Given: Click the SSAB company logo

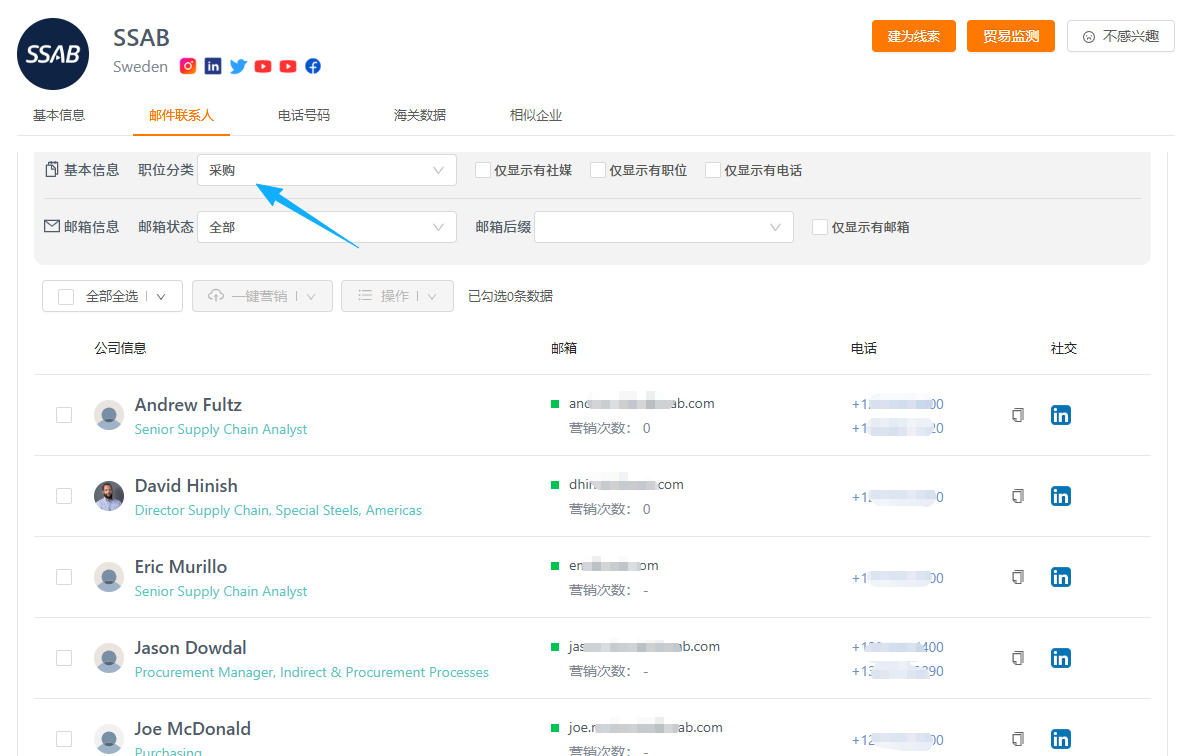Looking at the screenshot, I should pyautogui.click(x=53, y=54).
